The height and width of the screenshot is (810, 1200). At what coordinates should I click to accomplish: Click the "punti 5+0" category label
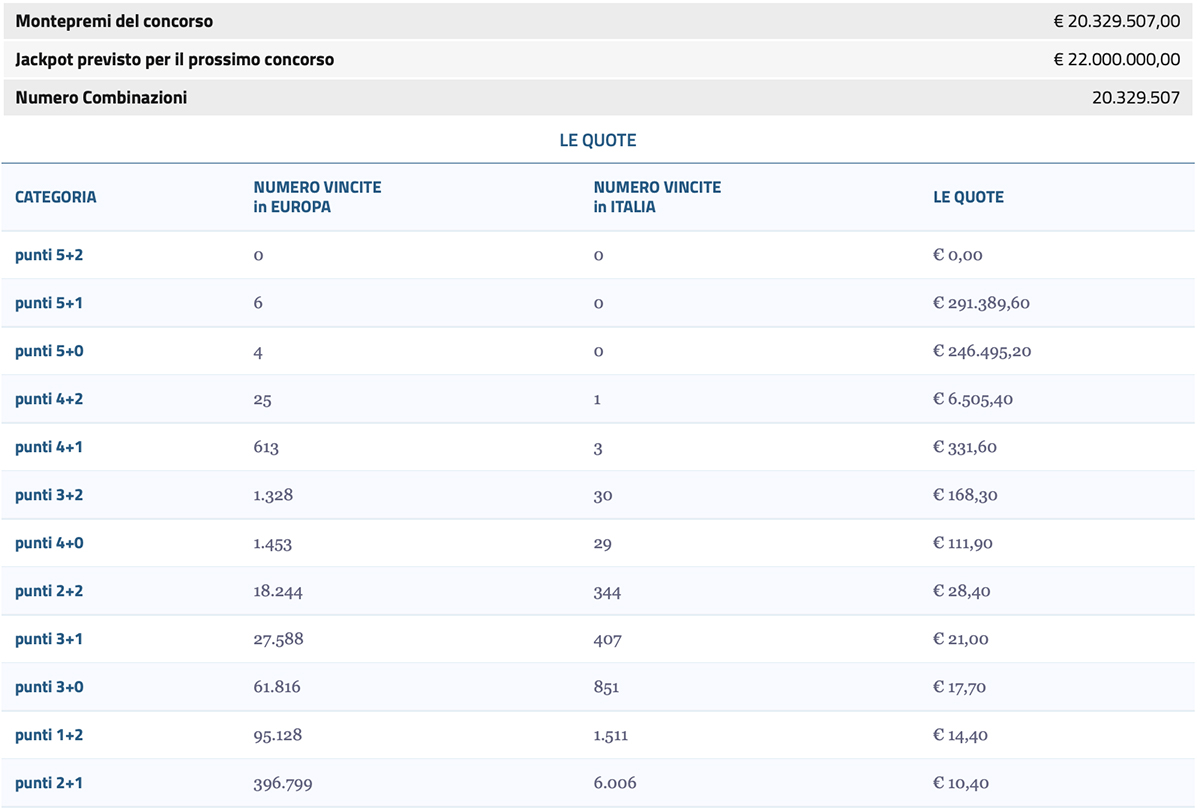(49, 351)
